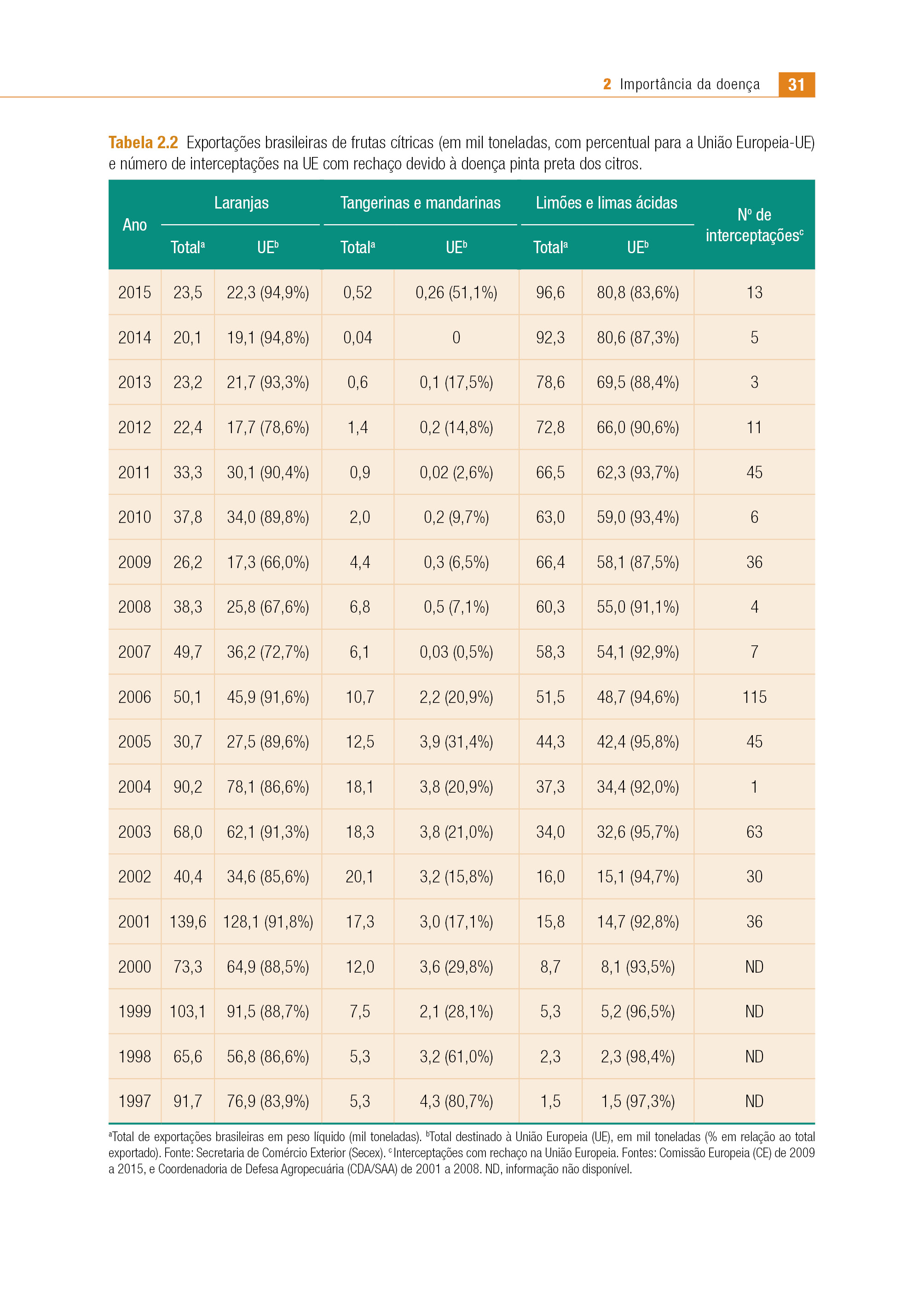Click the page number 31 badge
This screenshot has height=1305, width=924.
tap(796, 84)
